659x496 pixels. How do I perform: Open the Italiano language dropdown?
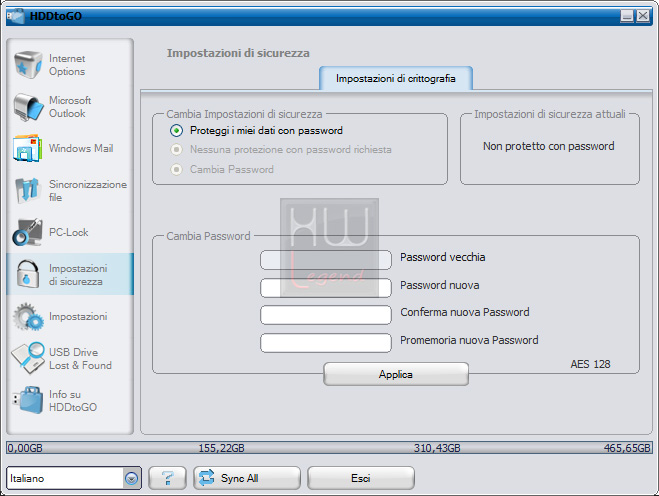coord(132,478)
